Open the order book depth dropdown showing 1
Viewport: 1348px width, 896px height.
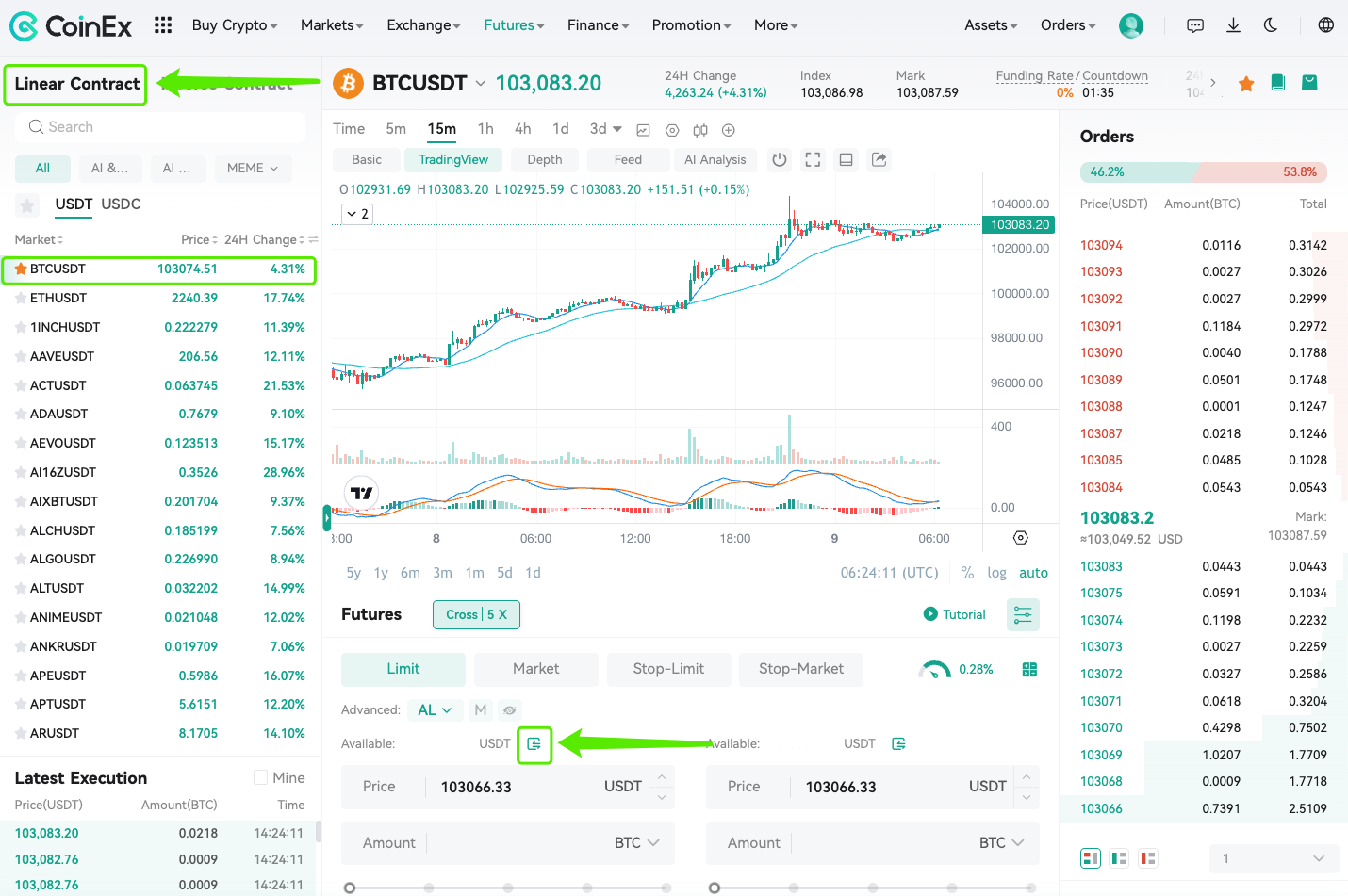(1274, 858)
